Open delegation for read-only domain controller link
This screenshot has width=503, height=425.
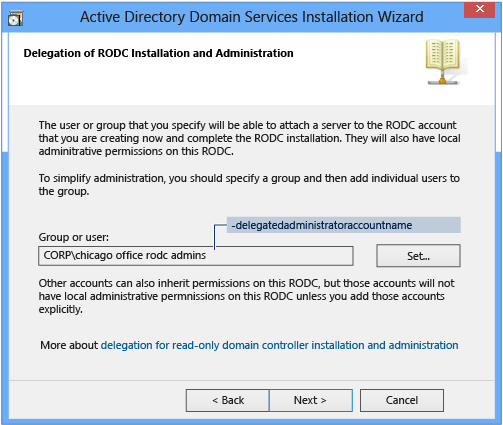279,345
